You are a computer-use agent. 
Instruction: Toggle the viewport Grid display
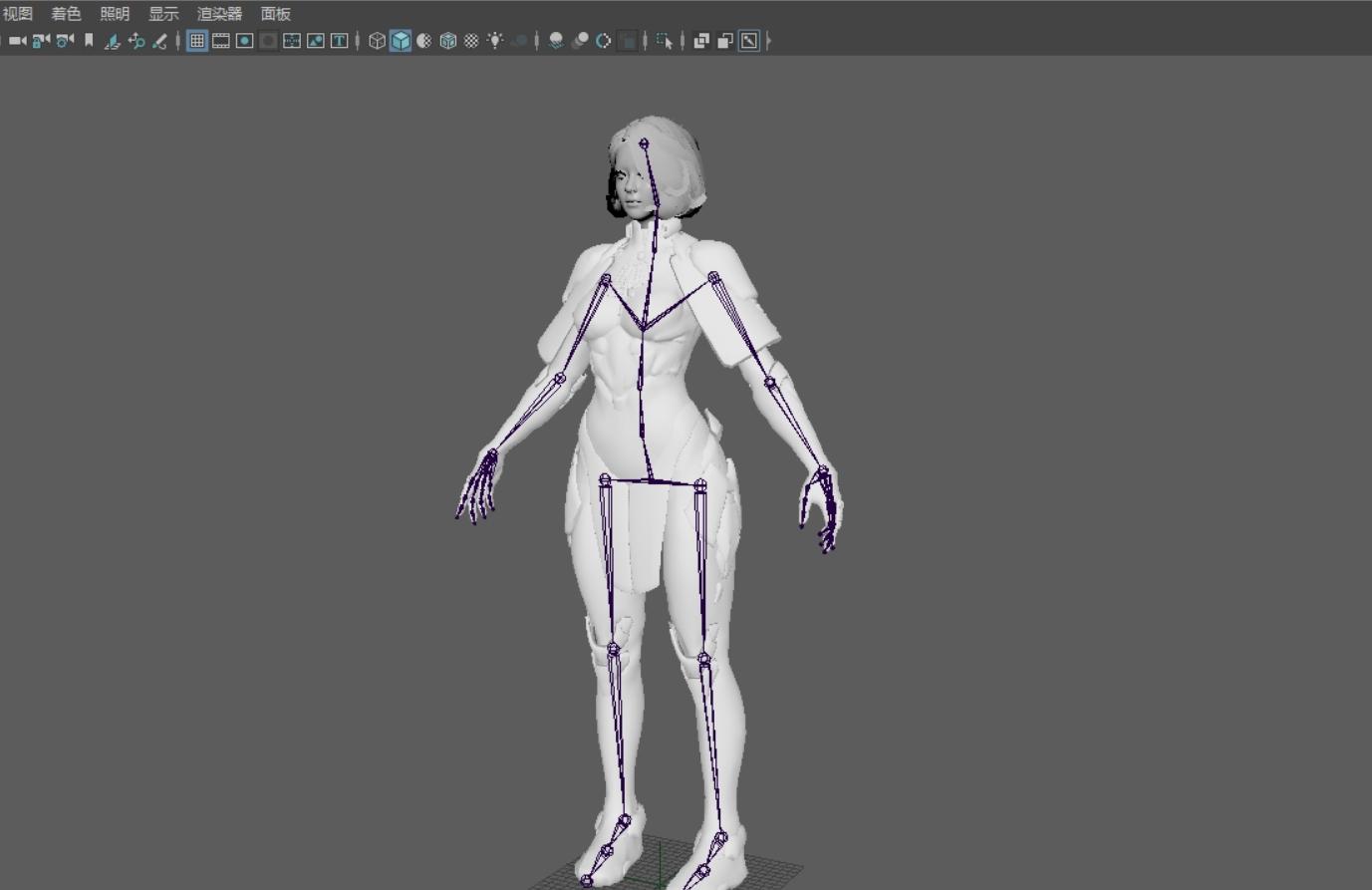[x=197, y=41]
